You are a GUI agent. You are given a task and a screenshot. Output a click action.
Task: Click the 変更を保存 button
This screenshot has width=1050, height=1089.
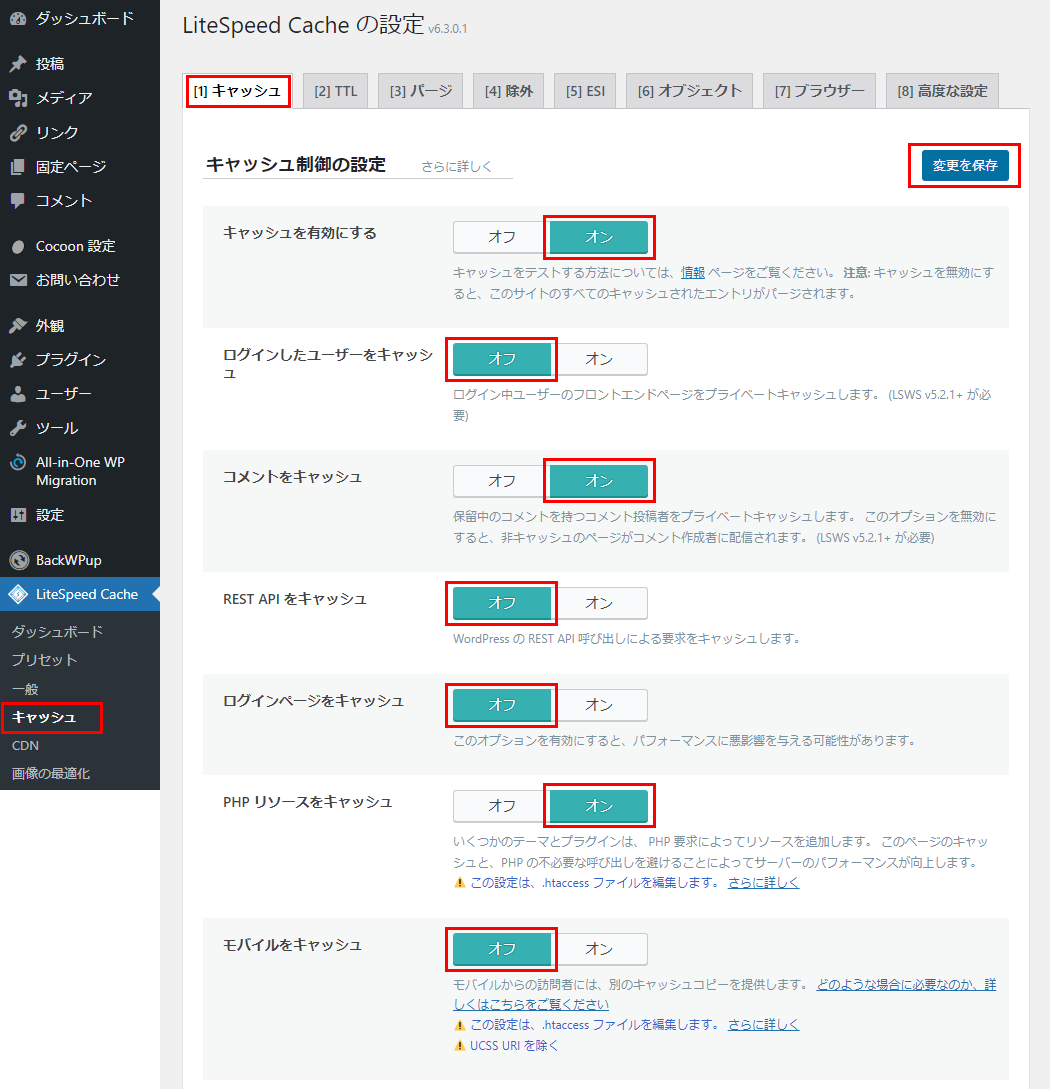click(965, 166)
